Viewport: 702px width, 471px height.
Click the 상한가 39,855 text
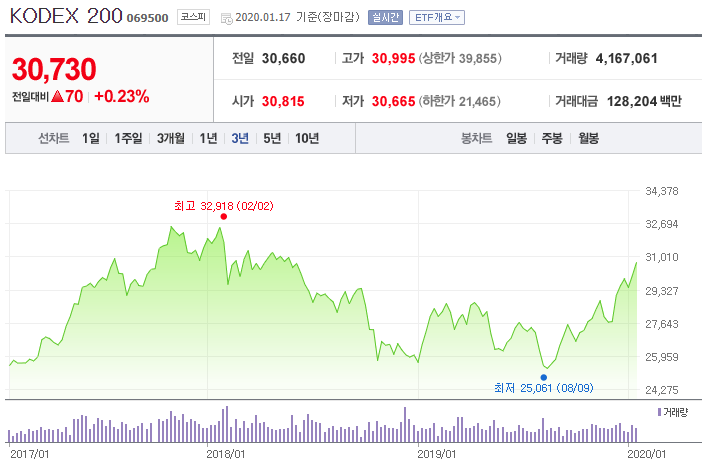(460, 58)
